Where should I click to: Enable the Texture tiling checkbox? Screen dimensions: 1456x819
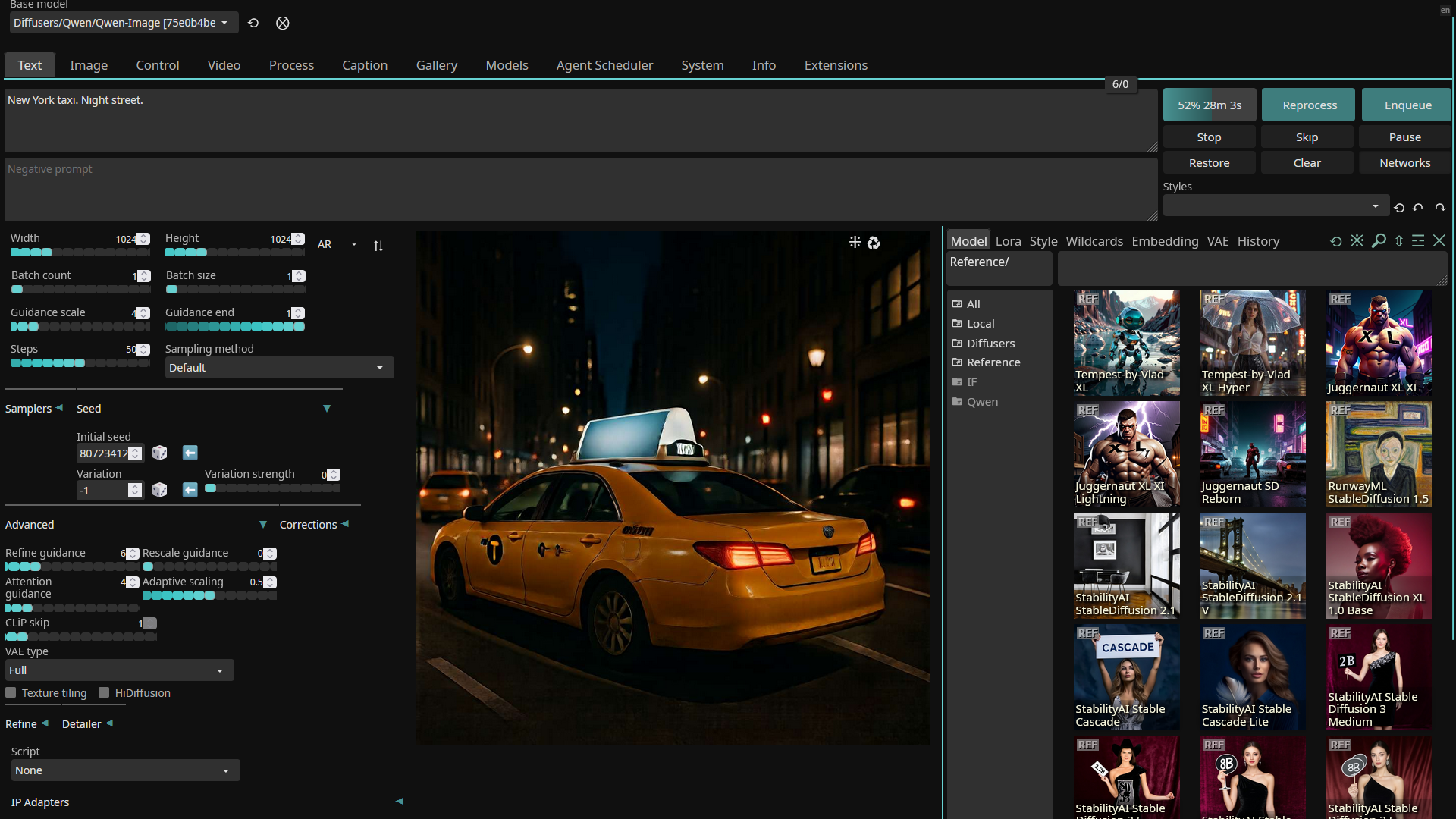[11, 692]
